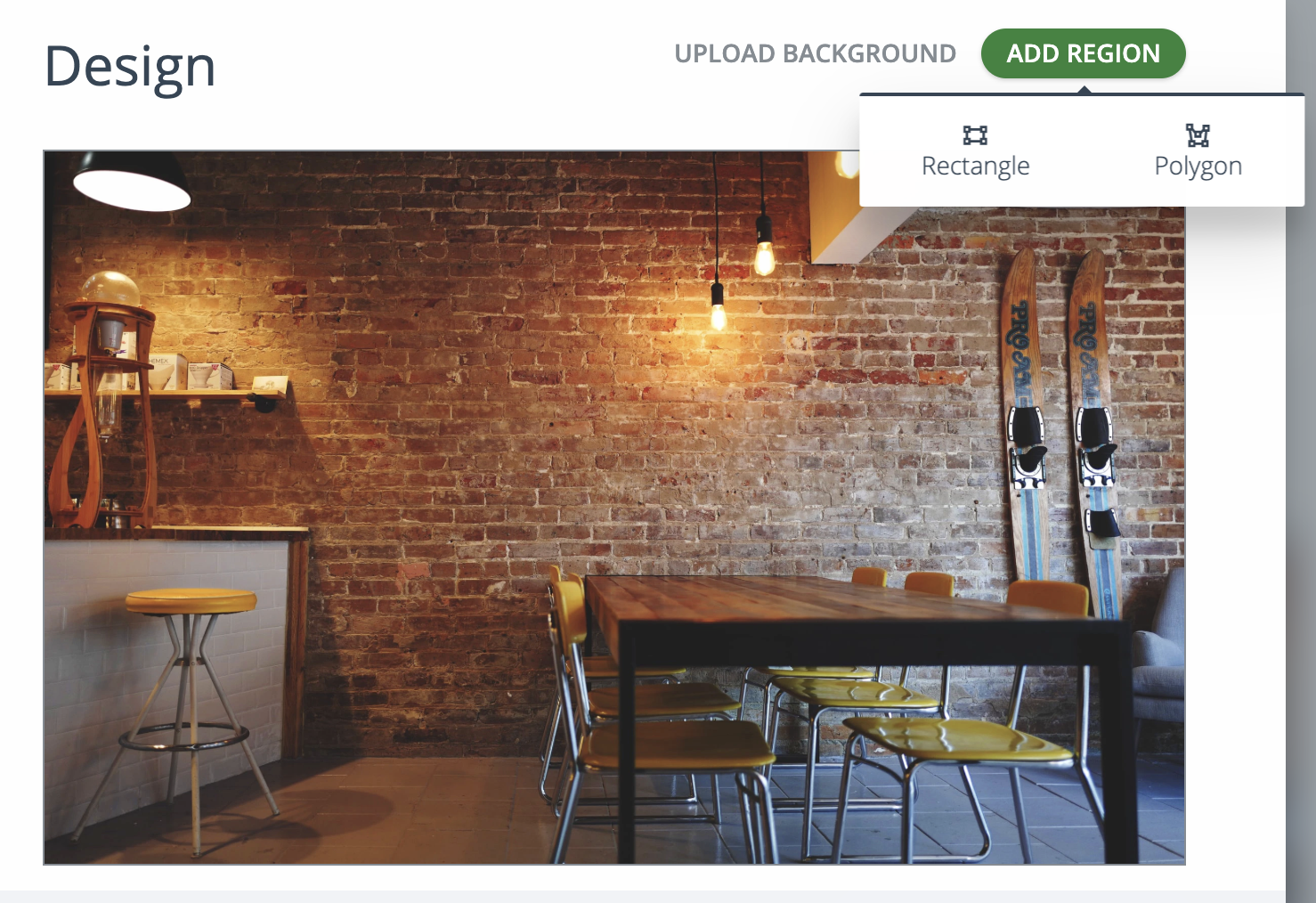Image resolution: width=1316 pixels, height=903 pixels.
Task: Click the Design page heading
Action: (130, 67)
